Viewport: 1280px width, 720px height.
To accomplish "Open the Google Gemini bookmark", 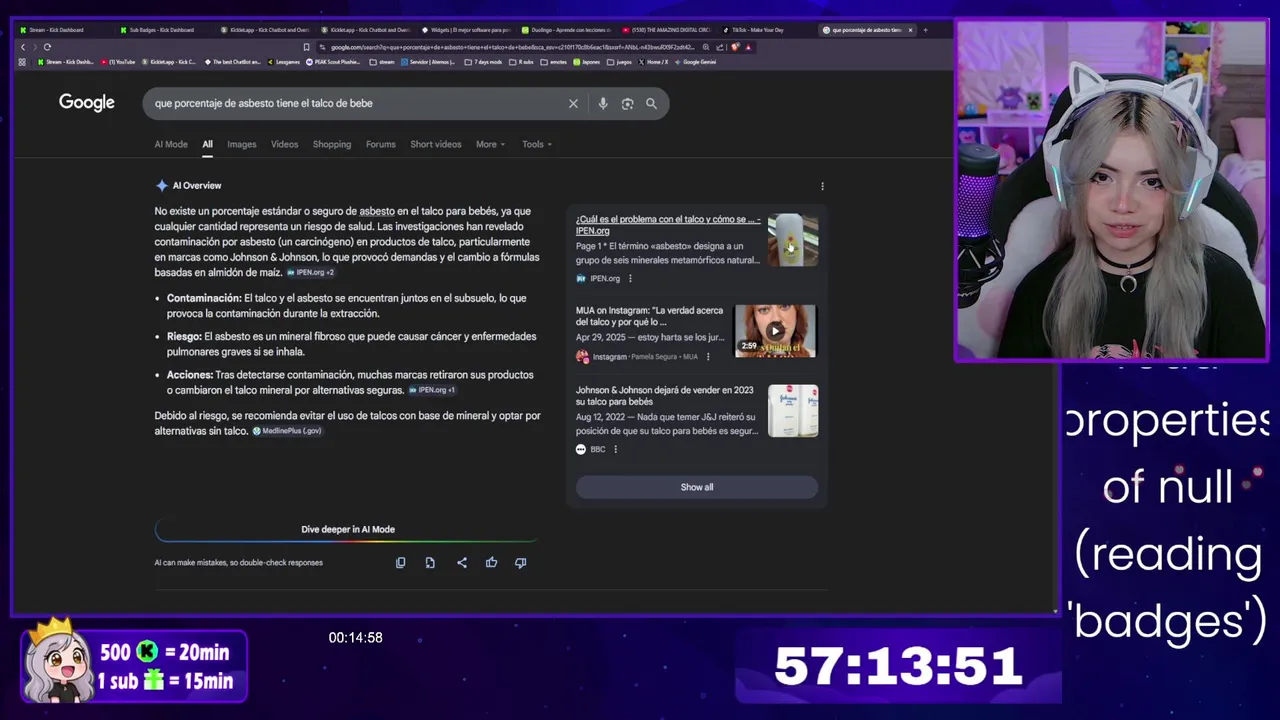I will point(695,62).
